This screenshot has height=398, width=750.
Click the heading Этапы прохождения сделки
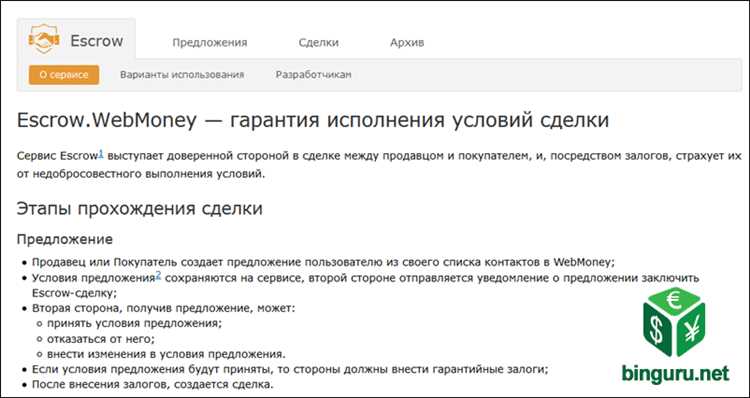tap(140, 209)
